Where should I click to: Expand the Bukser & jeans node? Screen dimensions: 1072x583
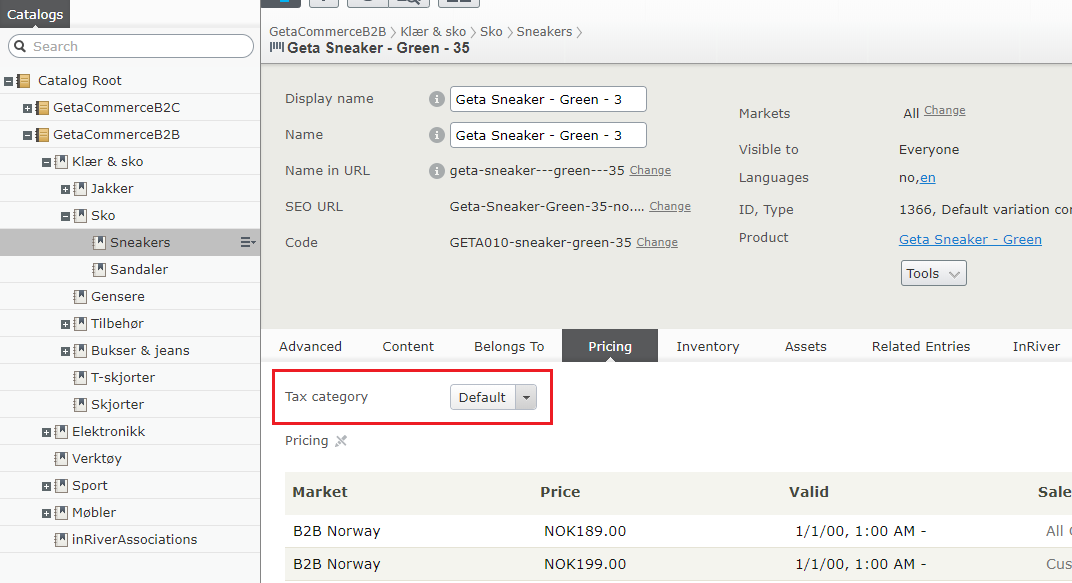click(x=66, y=351)
